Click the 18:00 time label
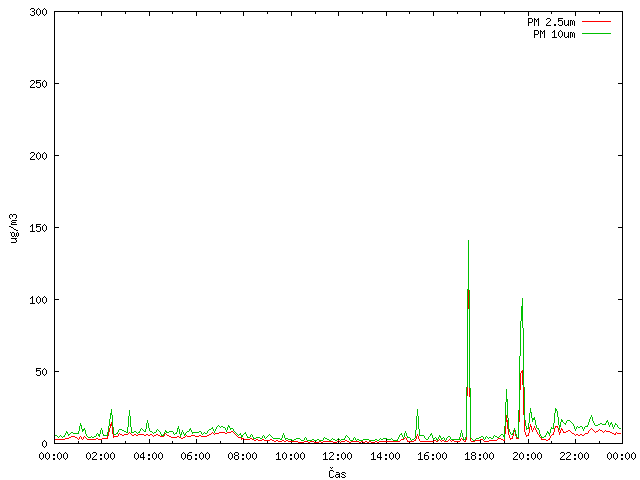The image size is (640, 480). [x=480, y=456]
